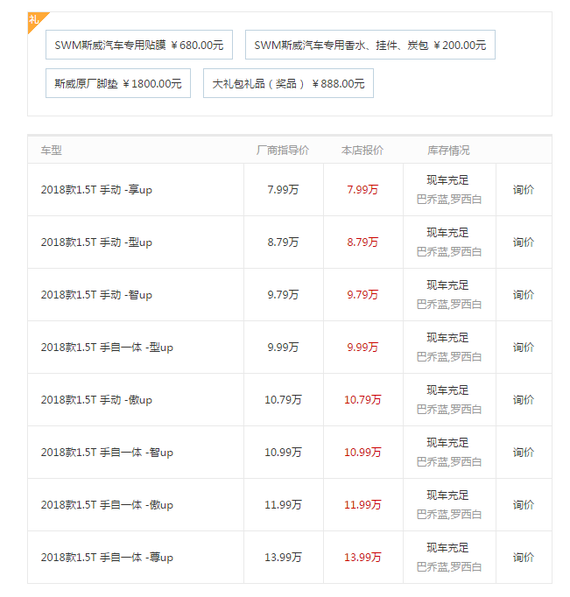Open 2018款1.5T 手动 -傲up model
Viewport: 570px width, 597px height.
(96, 400)
